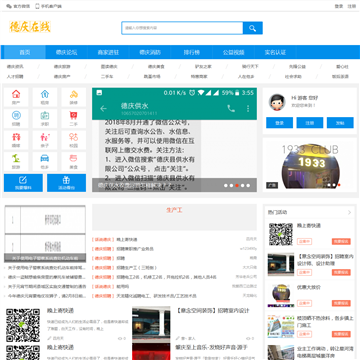Open 楼顶晒不热涂料 activity title
Screen dimensions: 360x360
pos(325,321)
